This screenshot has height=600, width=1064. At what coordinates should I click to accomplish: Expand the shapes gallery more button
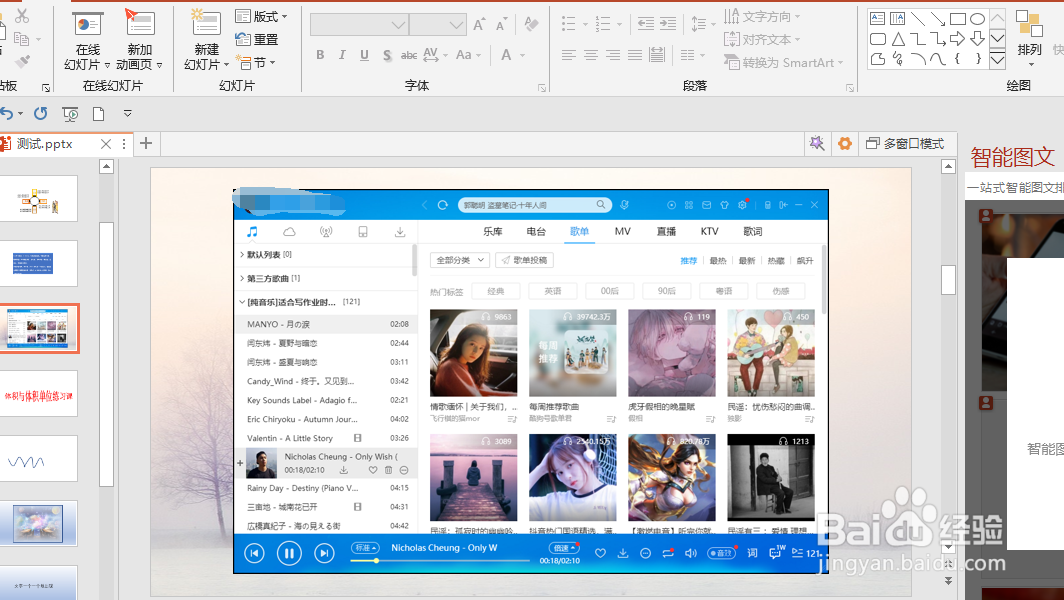[997, 60]
